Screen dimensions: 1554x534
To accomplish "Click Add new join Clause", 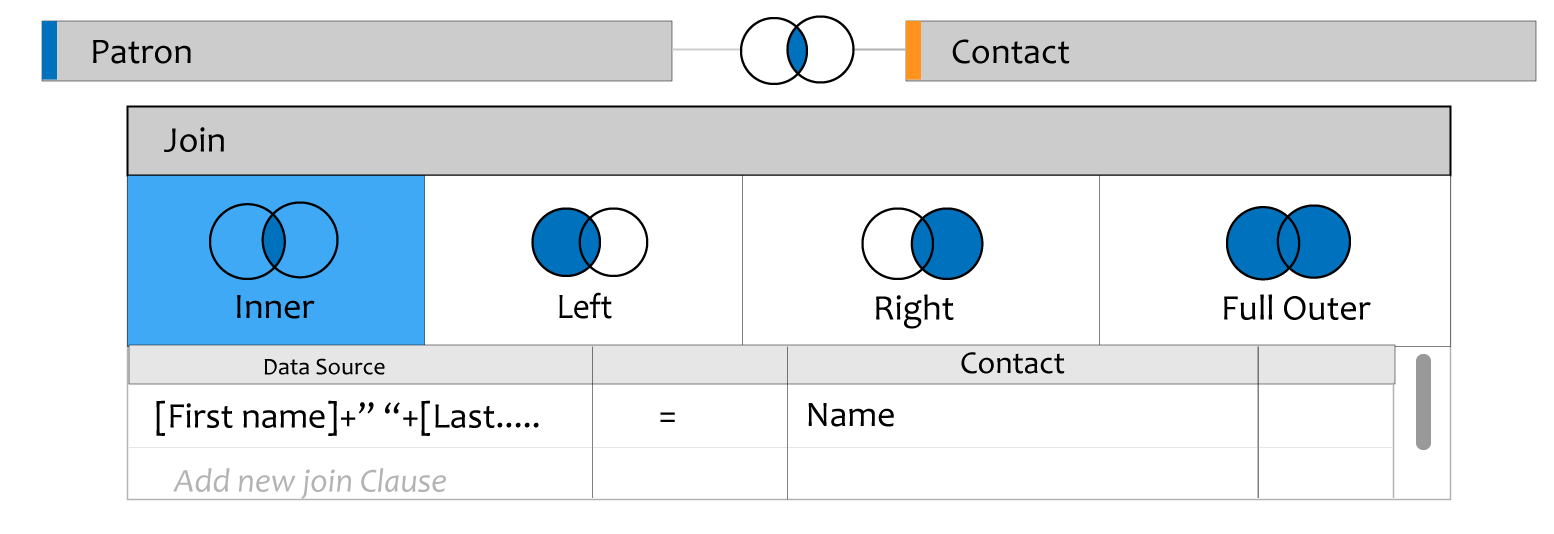I will click(310, 481).
